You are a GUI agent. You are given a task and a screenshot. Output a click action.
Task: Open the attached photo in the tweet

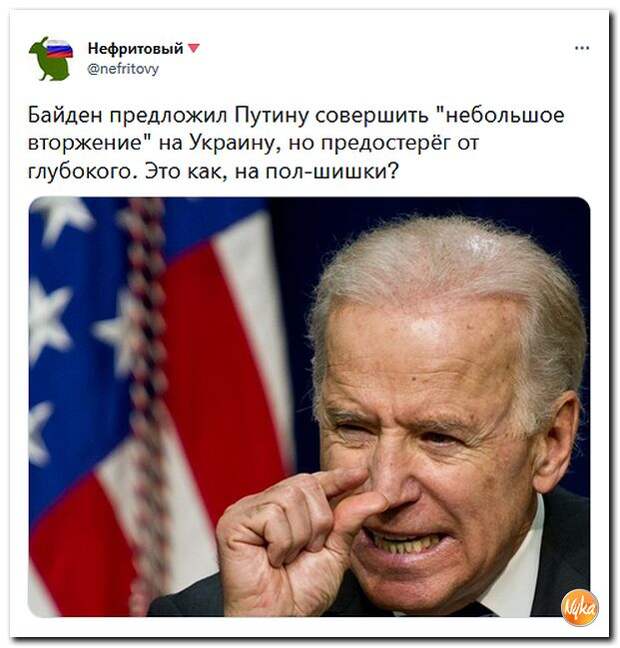click(x=309, y=407)
